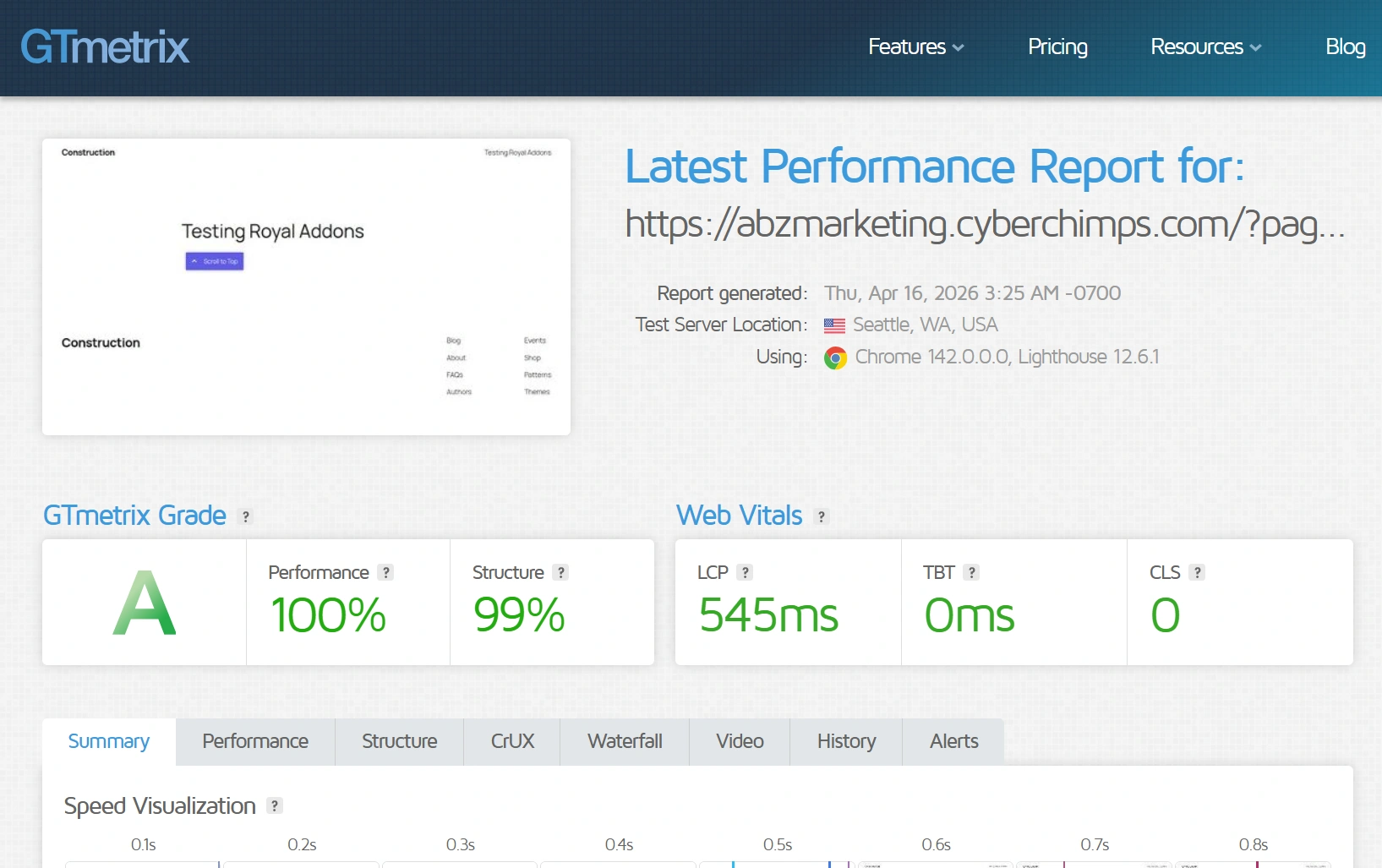Image resolution: width=1382 pixels, height=868 pixels.
Task: Click the Chrome browser icon
Action: (835, 358)
